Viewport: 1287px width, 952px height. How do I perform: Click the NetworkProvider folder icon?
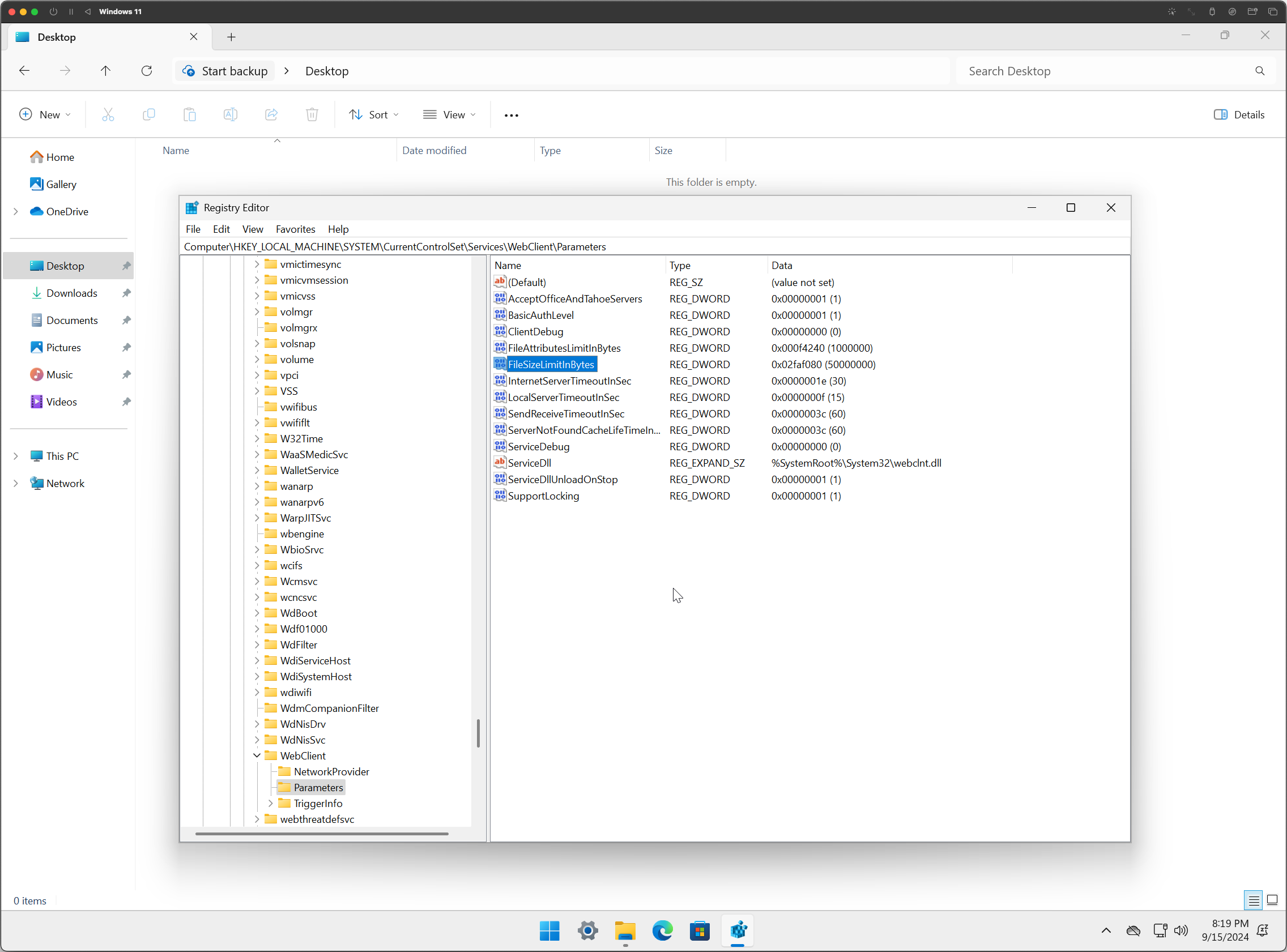tap(284, 772)
